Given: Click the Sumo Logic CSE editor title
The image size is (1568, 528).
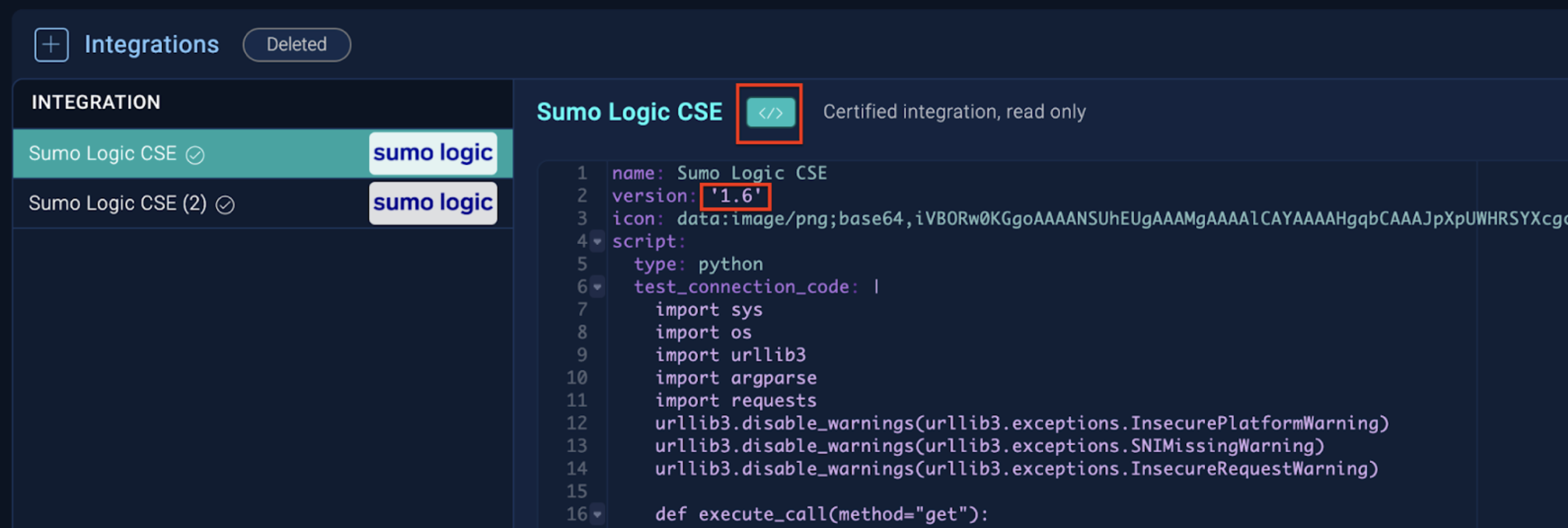Looking at the screenshot, I should (629, 112).
